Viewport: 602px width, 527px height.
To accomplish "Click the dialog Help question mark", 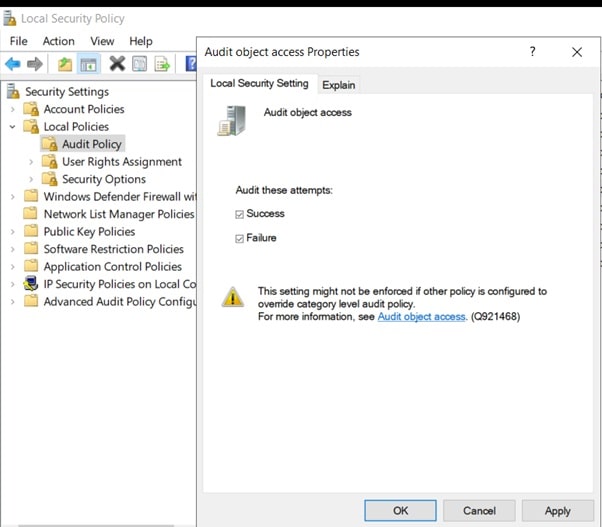I will [x=532, y=52].
